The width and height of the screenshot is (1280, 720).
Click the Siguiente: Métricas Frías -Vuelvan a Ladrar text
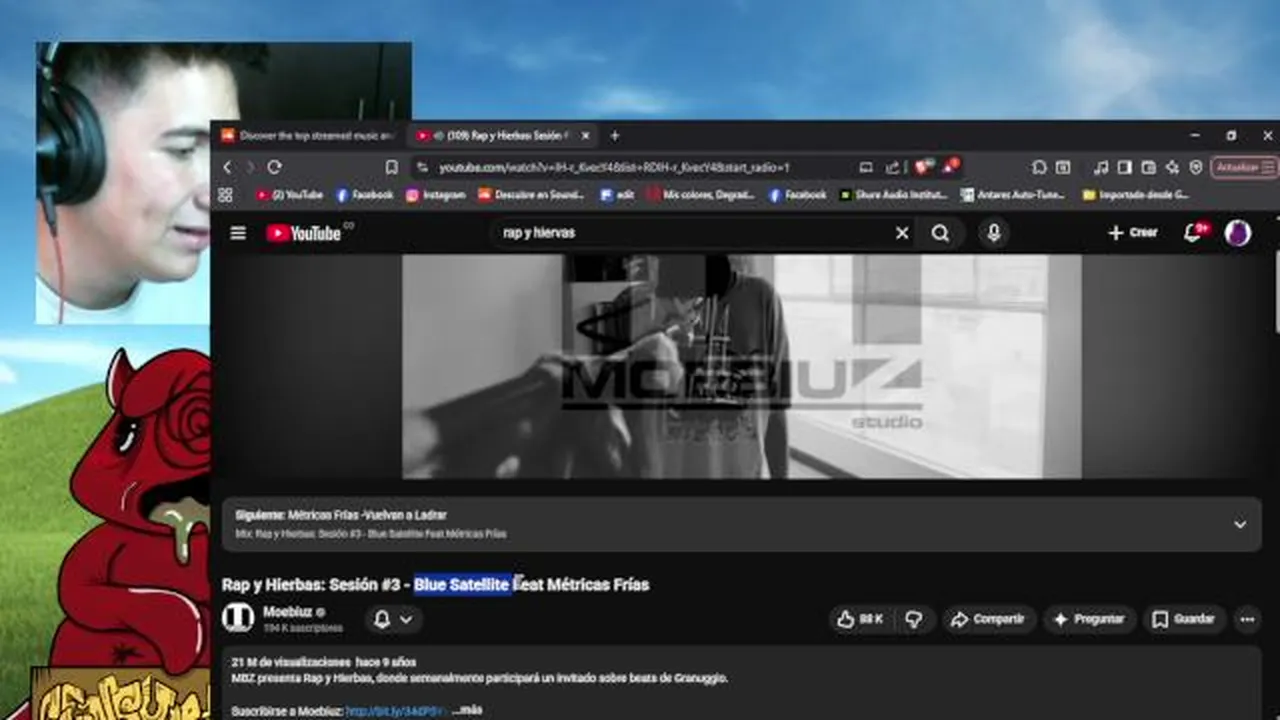click(341, 515)
